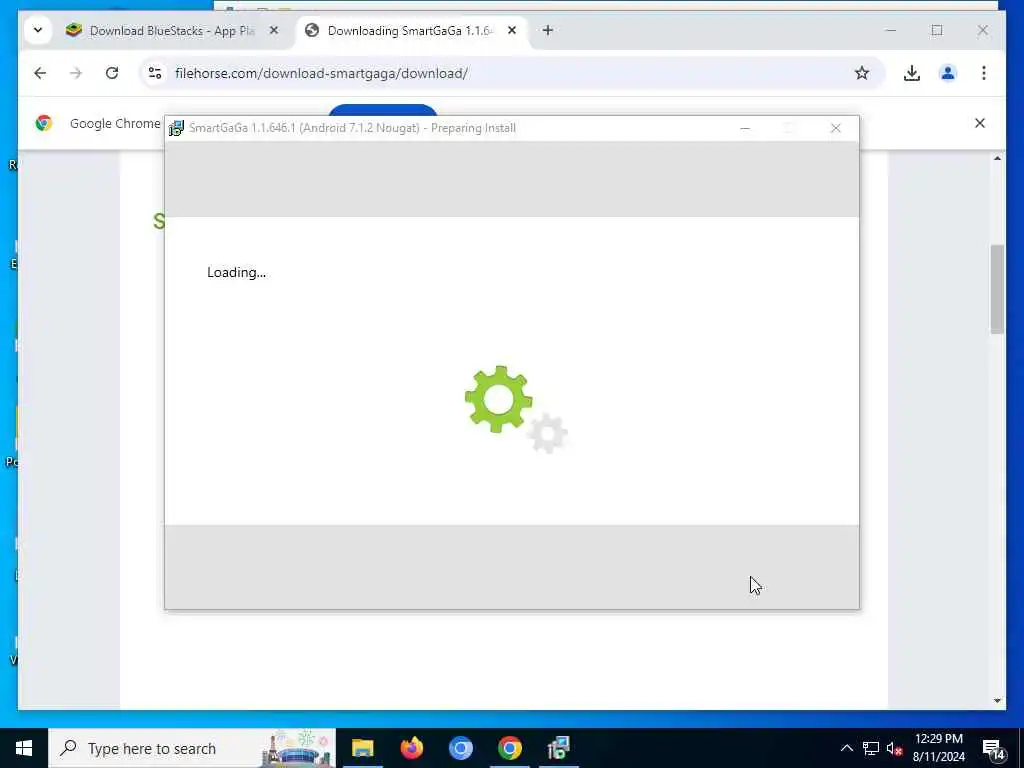This screenshot has width=1024, height=768.
Task: Click the green gear loading icon
Action: pos(499,399)
